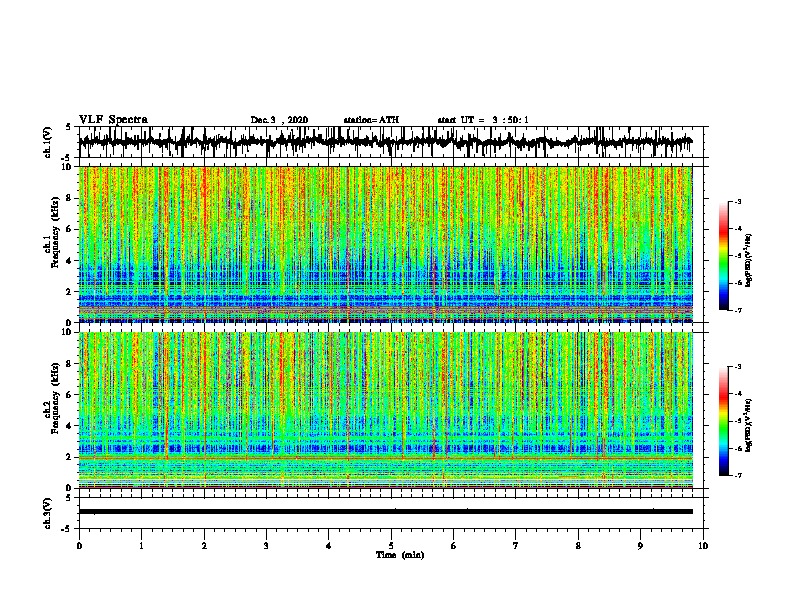Click the "station= ATH" header text
The height and width of the screenshot is (612, 792).
(371, 120)
